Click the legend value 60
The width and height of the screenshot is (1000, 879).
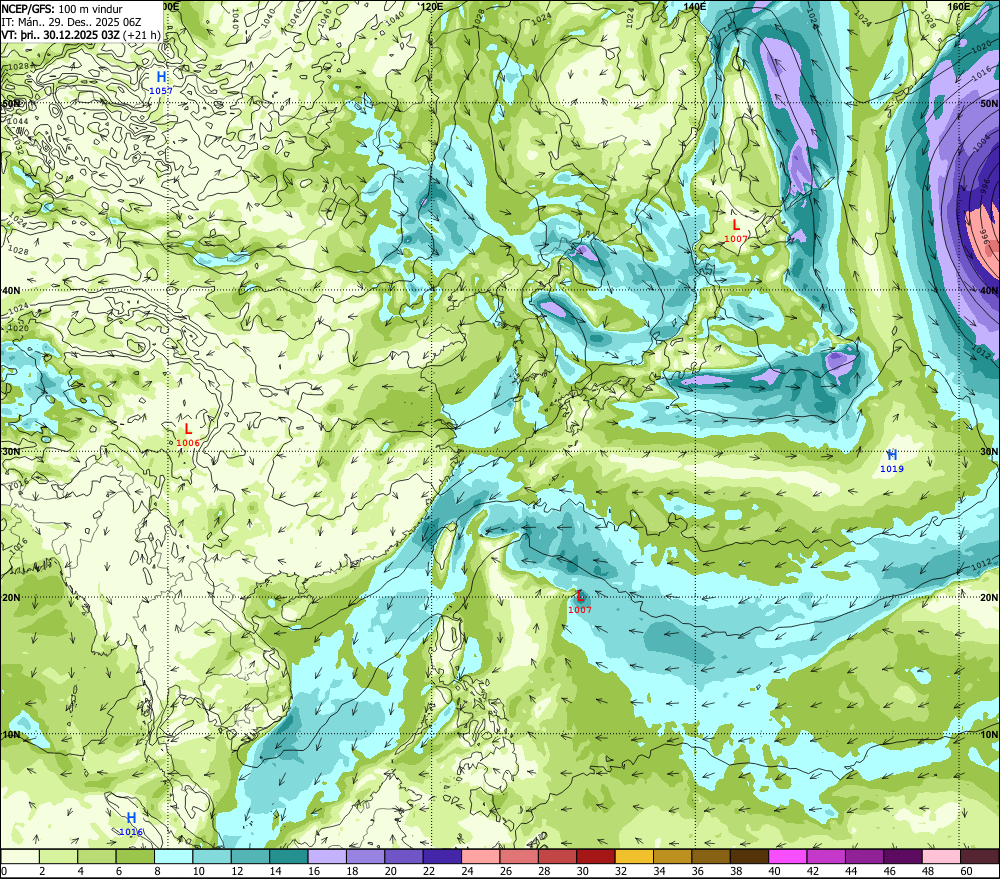[x=966, y=871]
